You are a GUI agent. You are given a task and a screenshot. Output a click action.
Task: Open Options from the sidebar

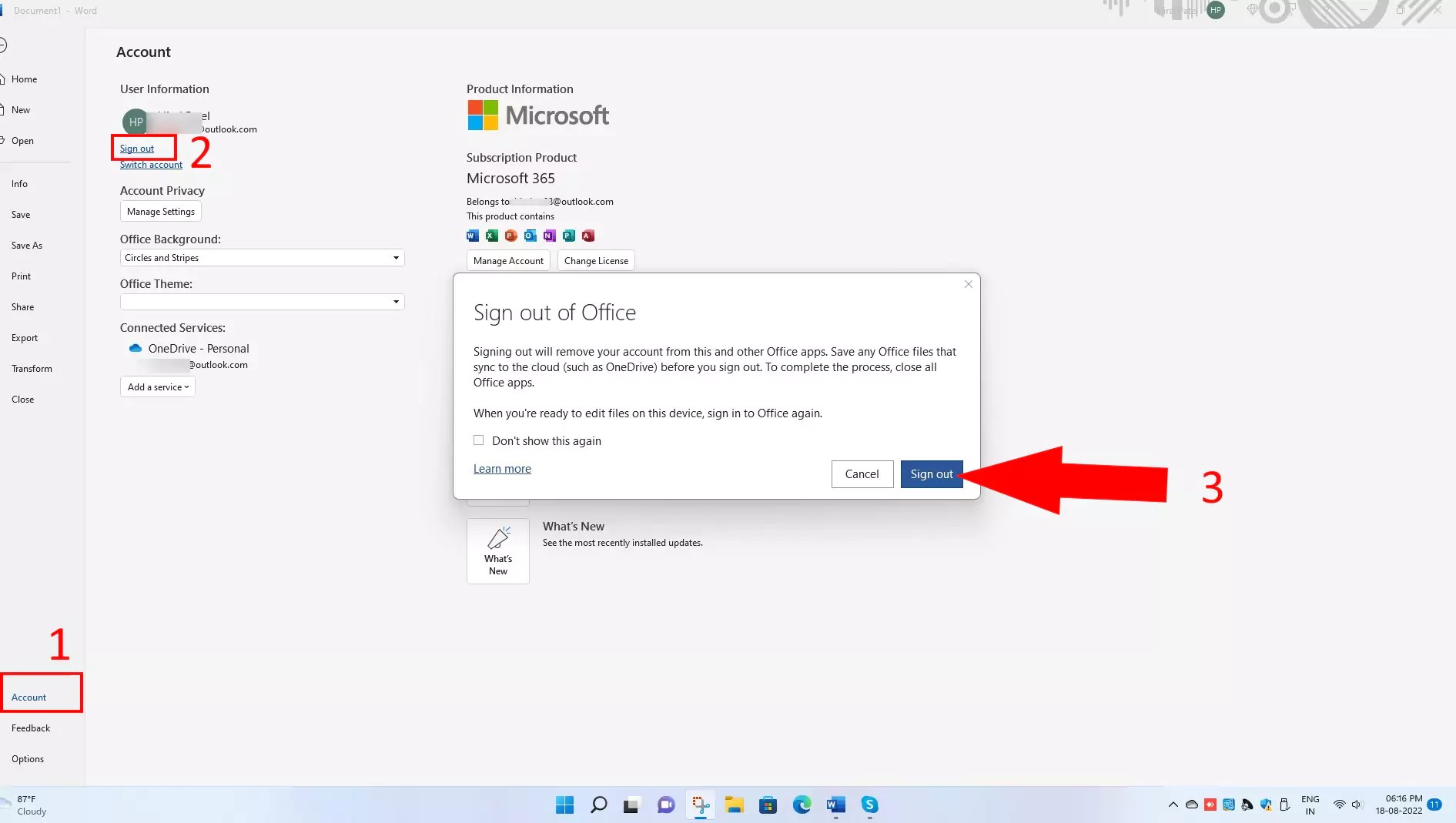28,758
